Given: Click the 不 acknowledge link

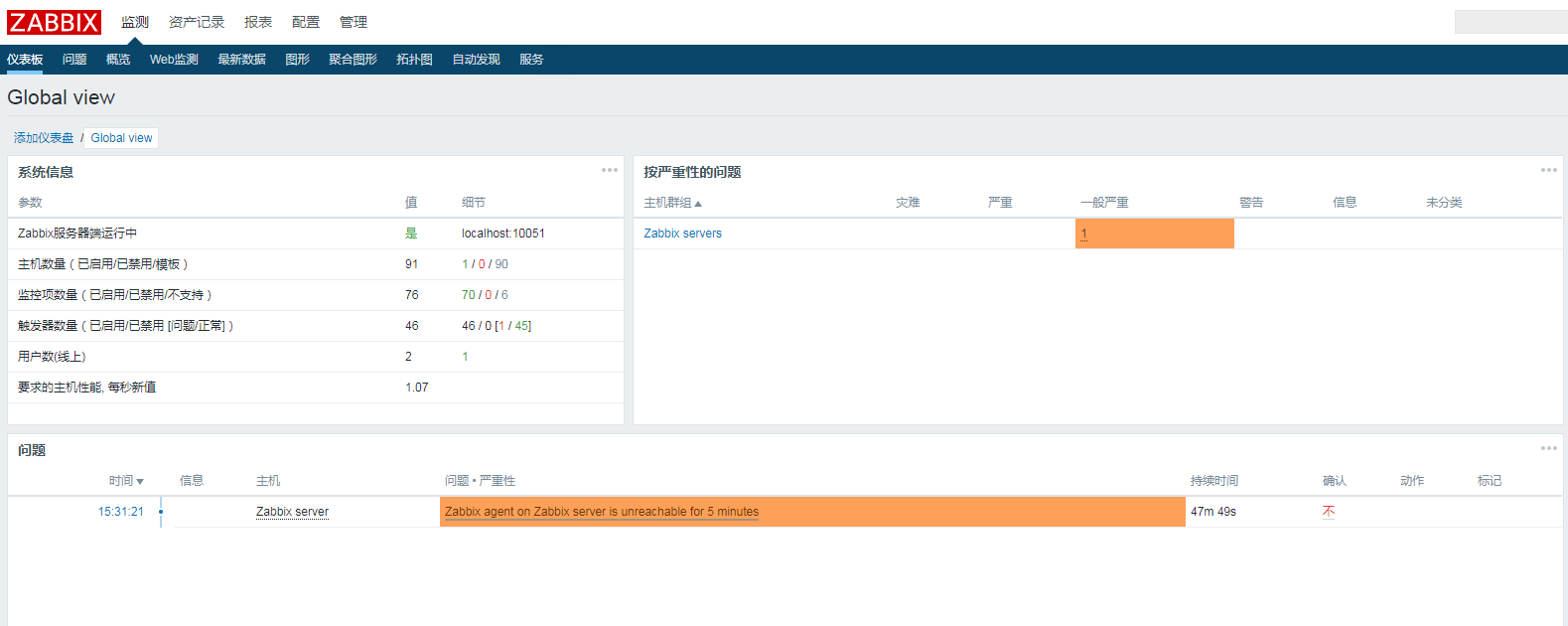Looking at the screenshot, I should 1329,512.
